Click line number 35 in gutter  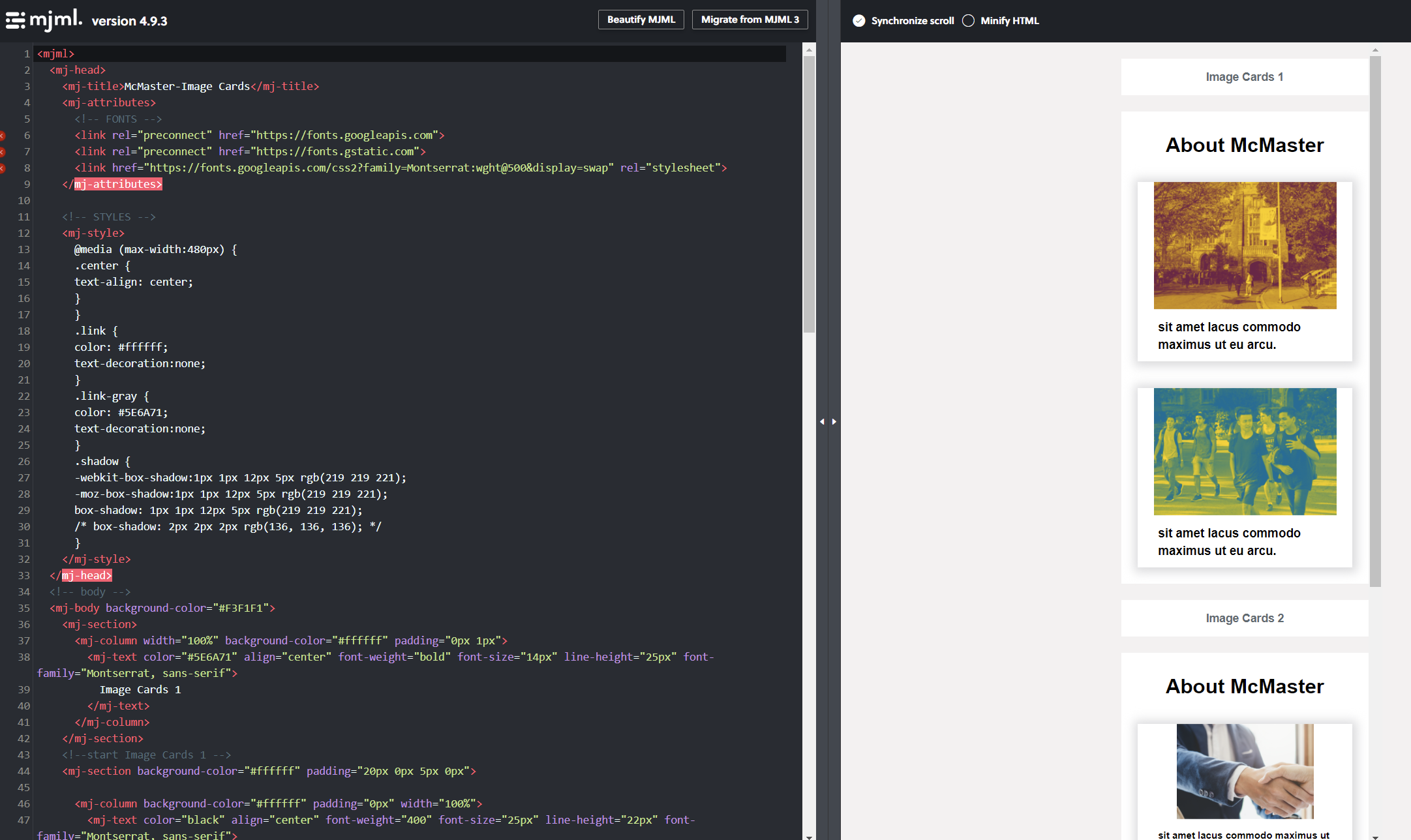(x=24, y=608)
